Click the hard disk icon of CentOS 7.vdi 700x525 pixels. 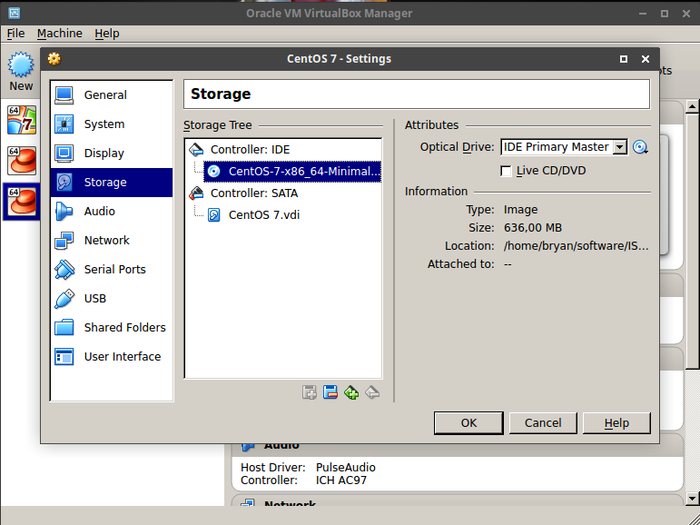click(x=214, y=215)
